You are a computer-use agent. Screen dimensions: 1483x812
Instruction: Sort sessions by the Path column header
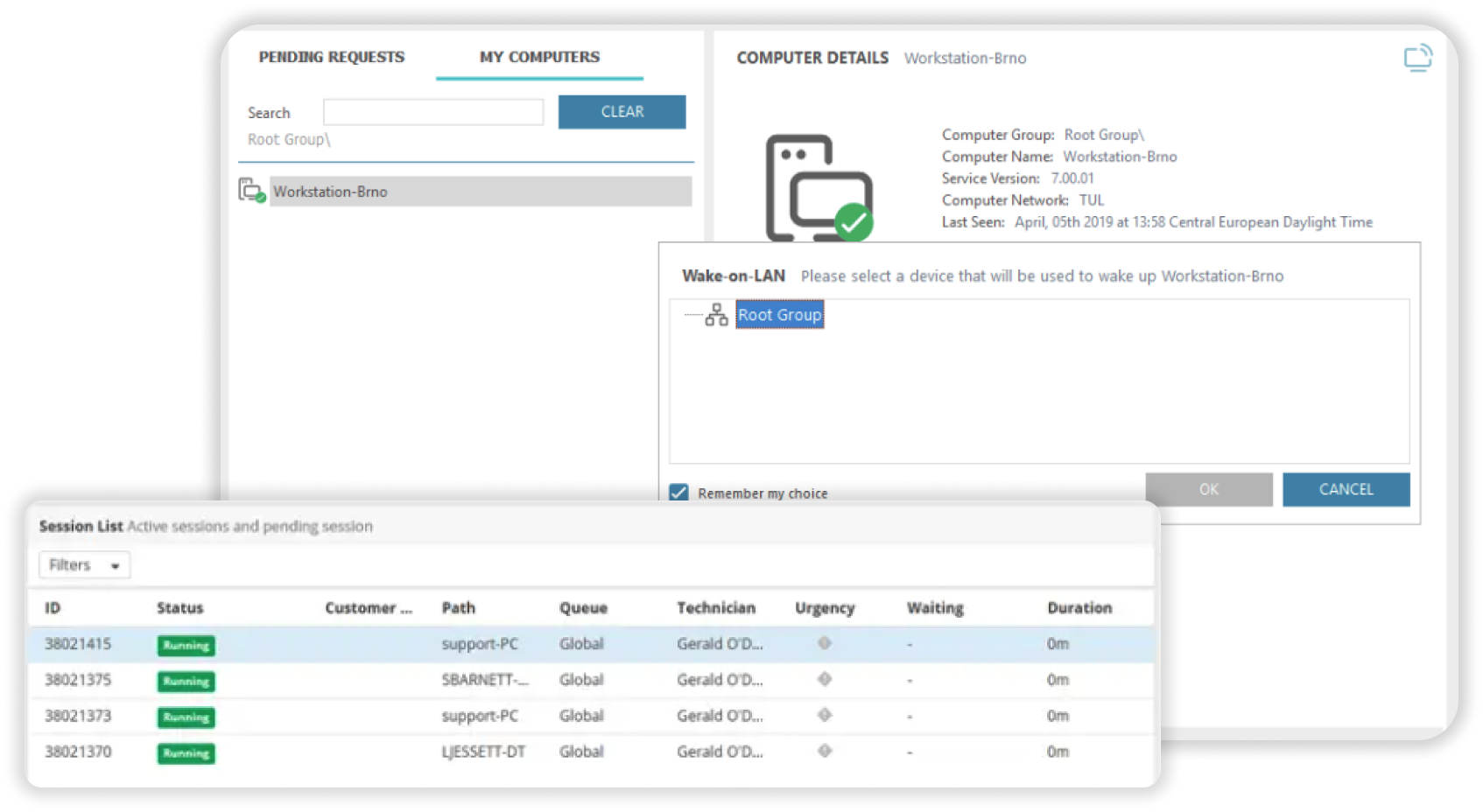tap(458, 608)
